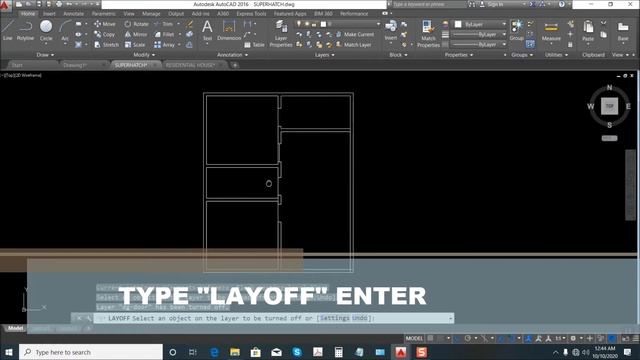Image resolution: width=640 pixels, height=360 pixels.
Task: Click the Base view tool
Action: (x=623, y=31)
